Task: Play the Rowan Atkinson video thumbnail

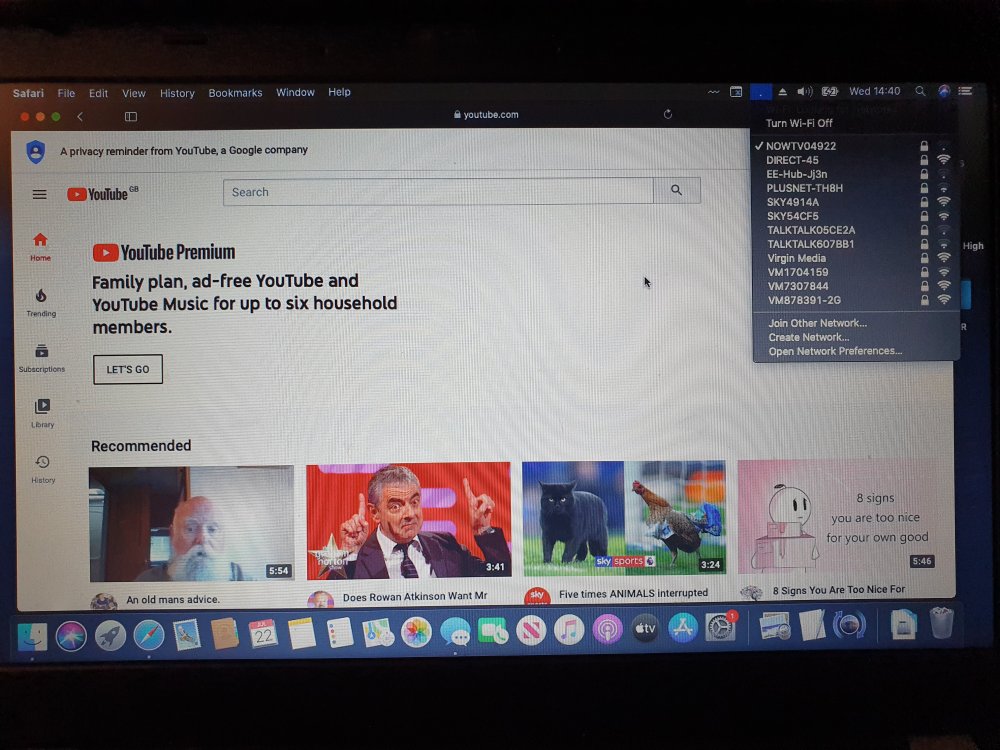Action: tap(408, 520)
